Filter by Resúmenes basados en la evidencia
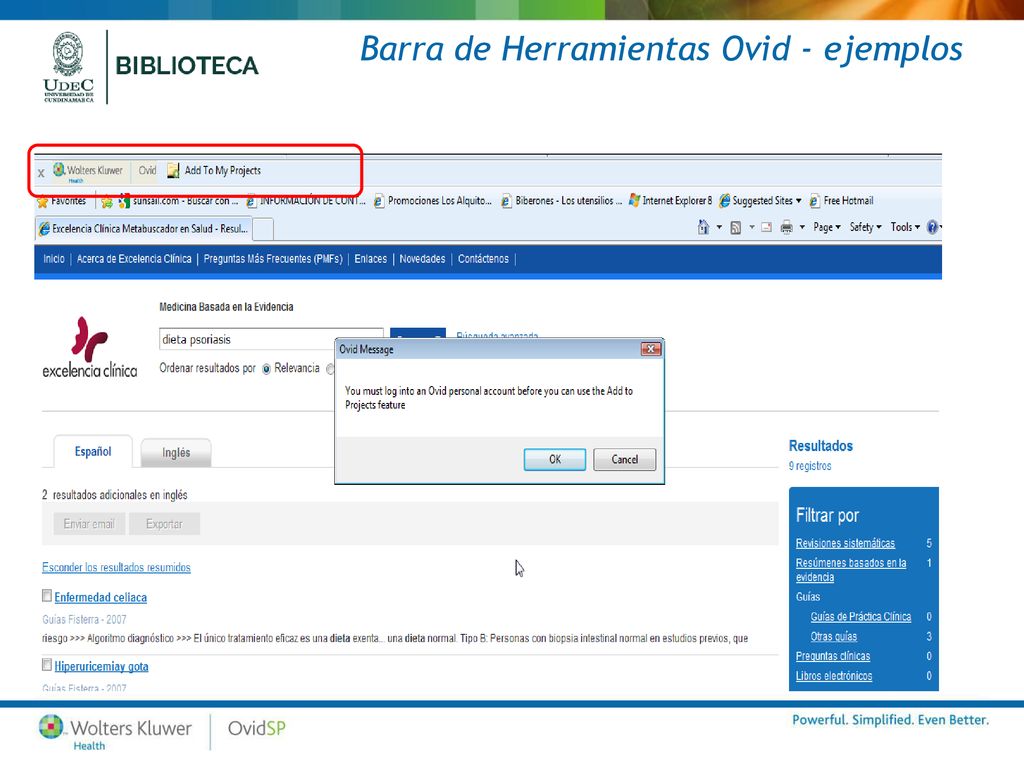 [851, 570]
